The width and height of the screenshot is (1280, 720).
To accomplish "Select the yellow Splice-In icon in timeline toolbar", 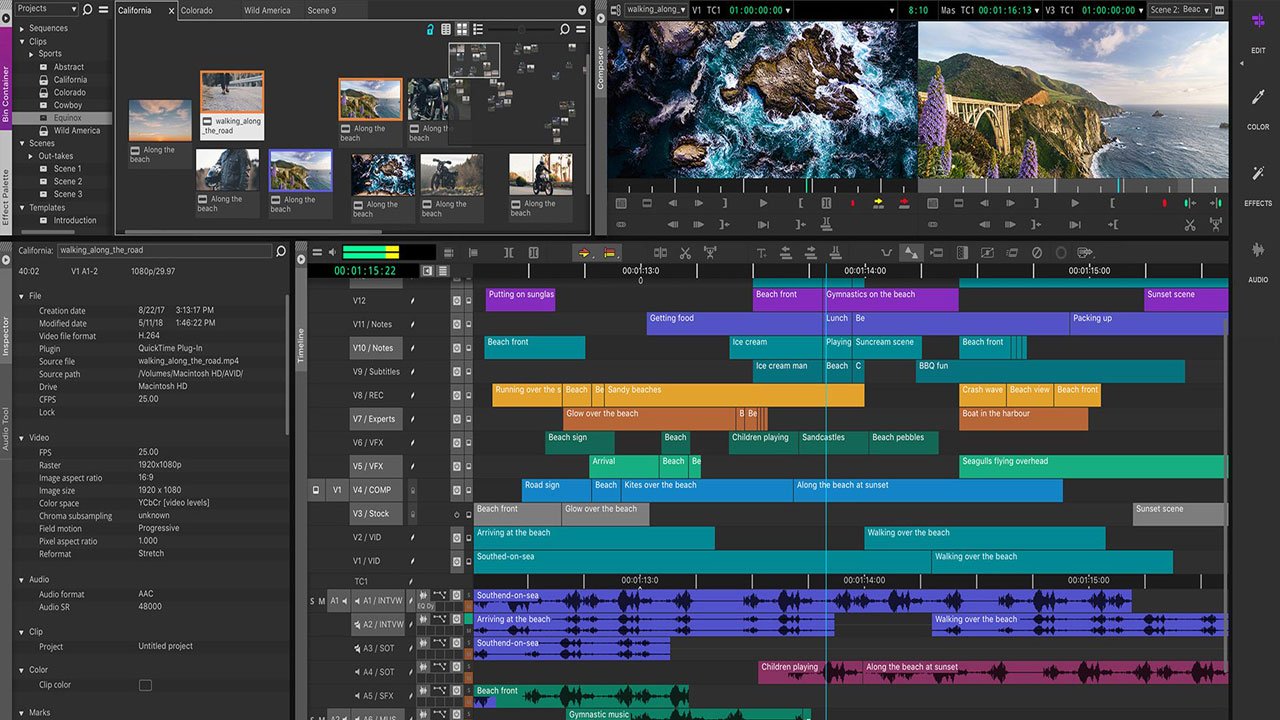I will tap(584, 252).
